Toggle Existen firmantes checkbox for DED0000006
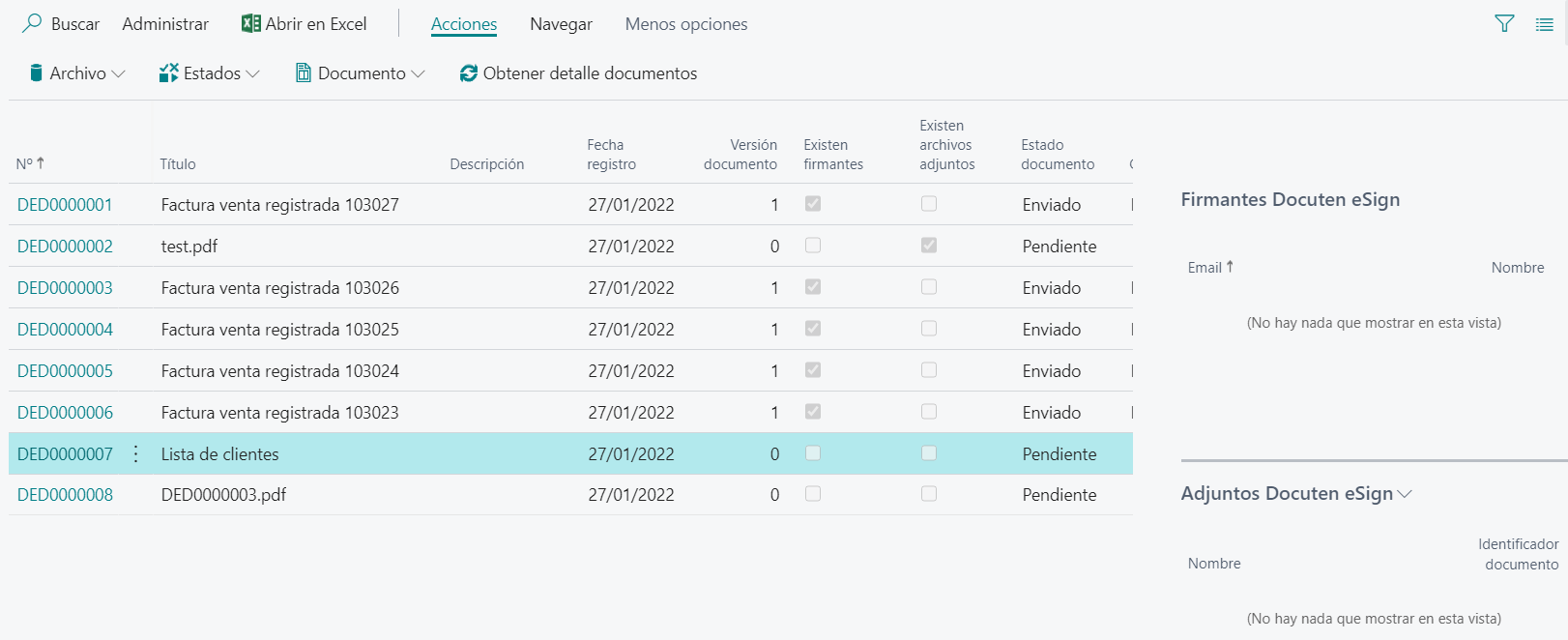Viewport: 1568px width, 640px height. (x=813, y=412)
